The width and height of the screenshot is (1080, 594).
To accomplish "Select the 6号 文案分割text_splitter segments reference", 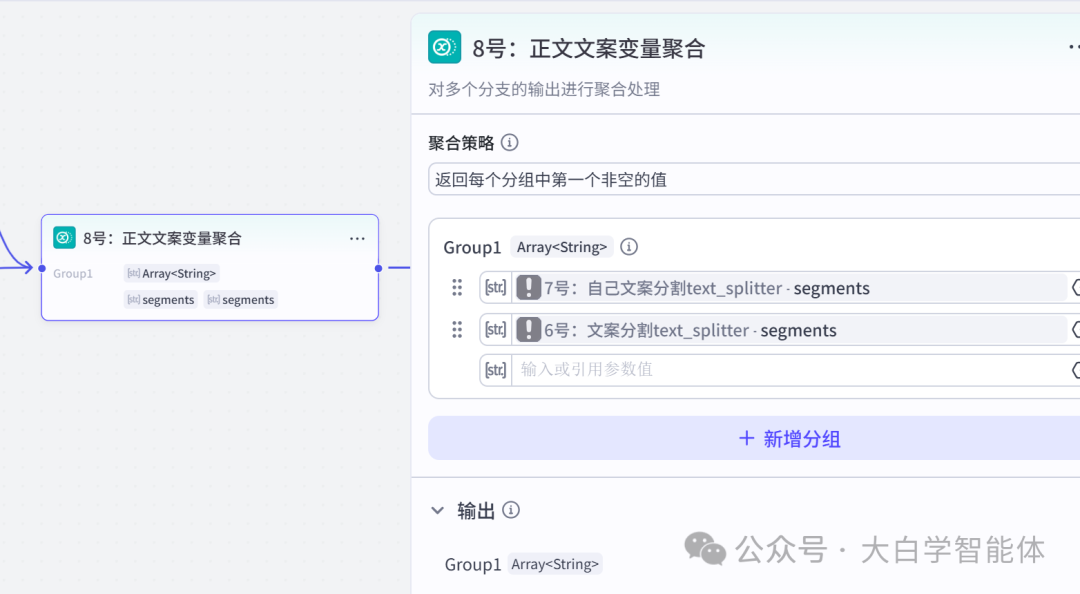I will pos(790,330).
